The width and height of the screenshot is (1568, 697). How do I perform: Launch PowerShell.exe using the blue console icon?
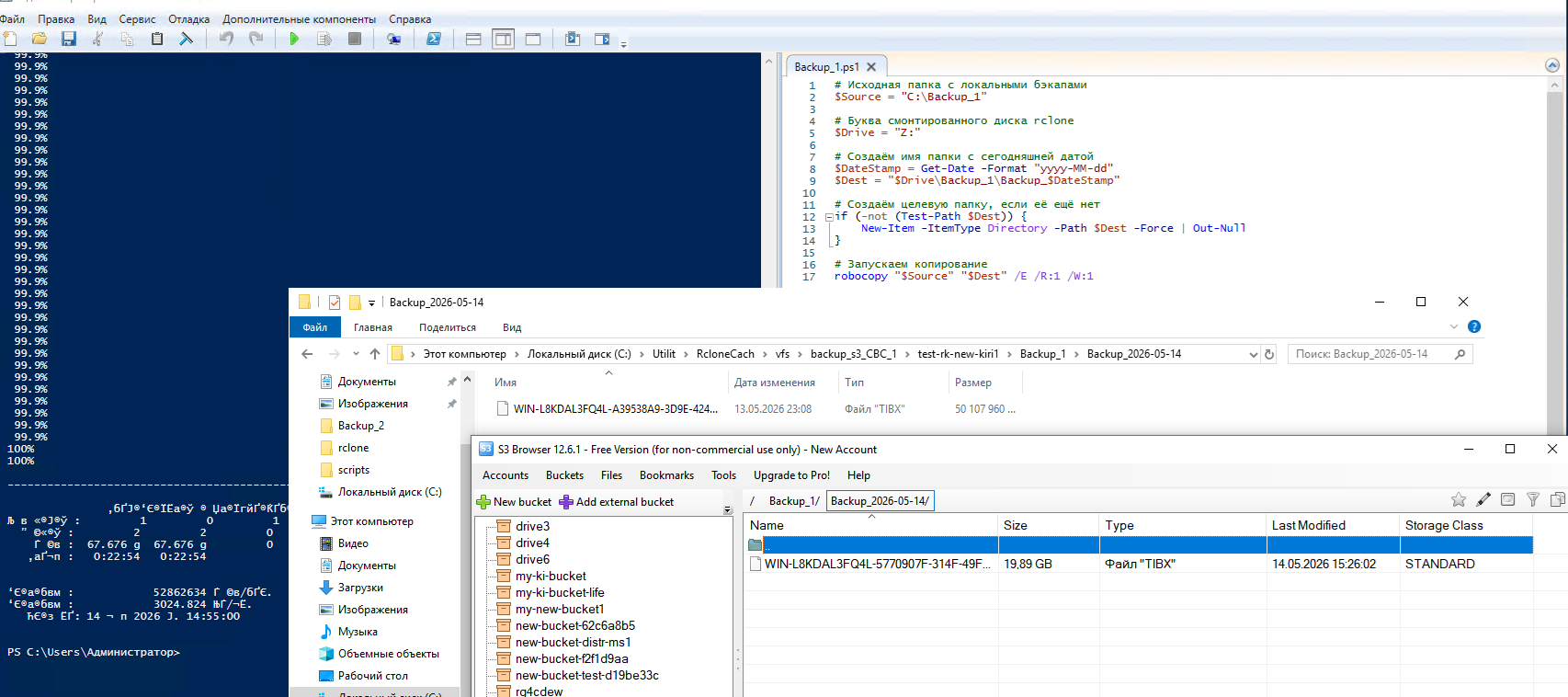(434, 39)
